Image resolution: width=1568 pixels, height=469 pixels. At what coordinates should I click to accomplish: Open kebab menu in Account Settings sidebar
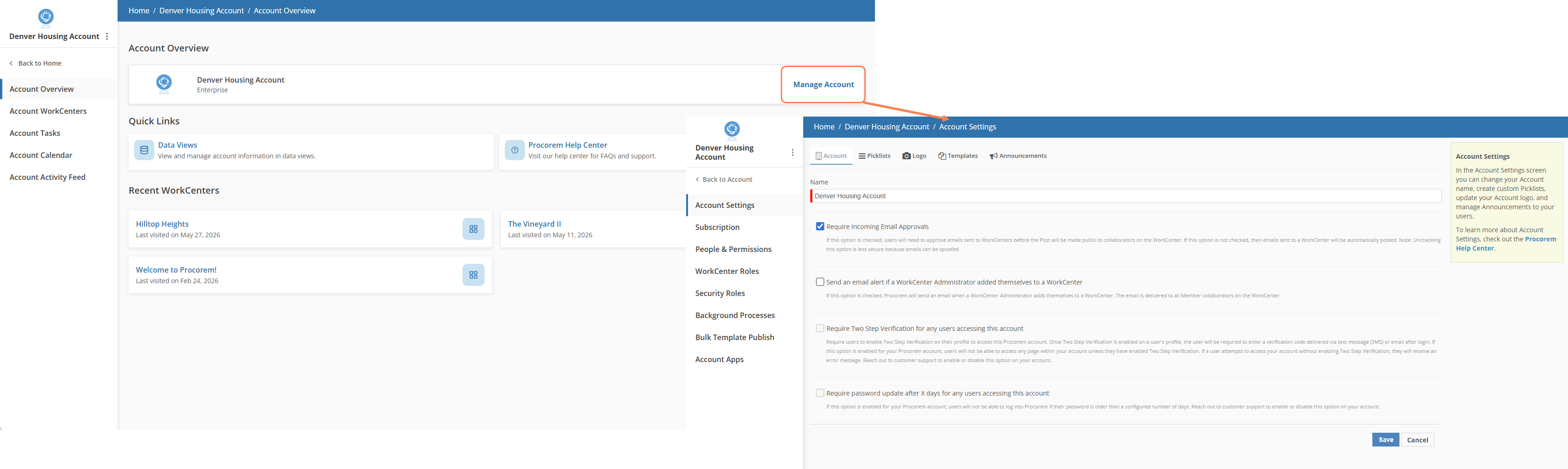(793, 153)
